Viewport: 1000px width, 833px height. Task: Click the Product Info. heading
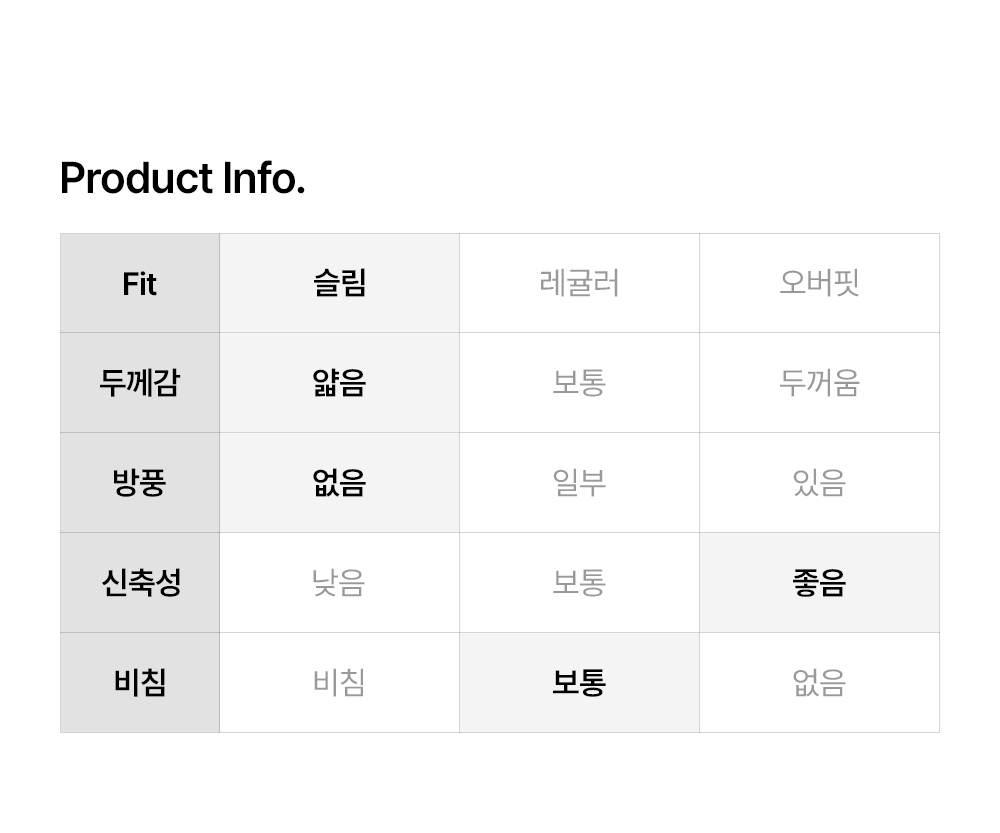[182, 179]
